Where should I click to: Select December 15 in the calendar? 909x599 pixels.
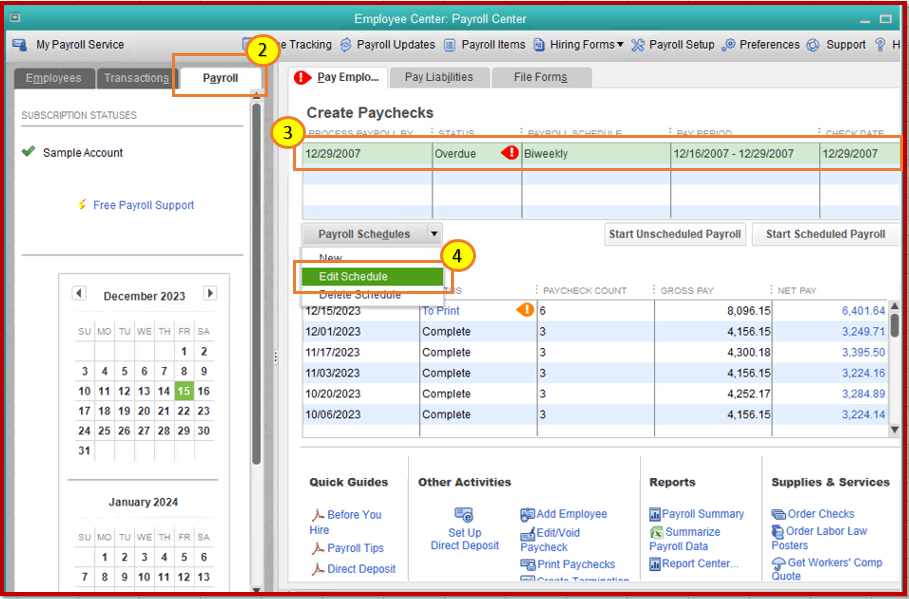pos(184,391)
